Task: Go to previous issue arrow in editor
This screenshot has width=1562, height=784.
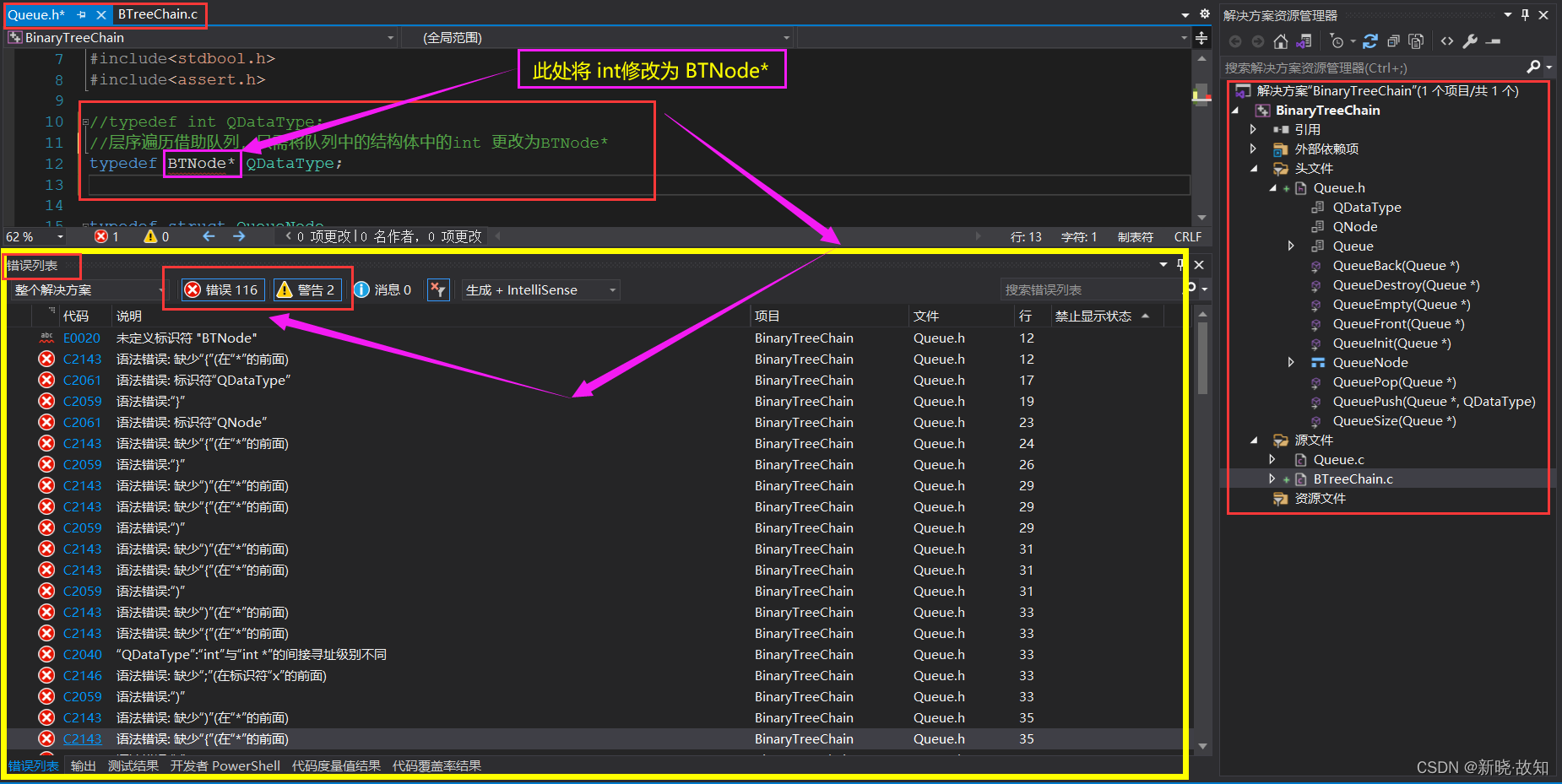Action: pyautogui.click(x=209, y=236)
